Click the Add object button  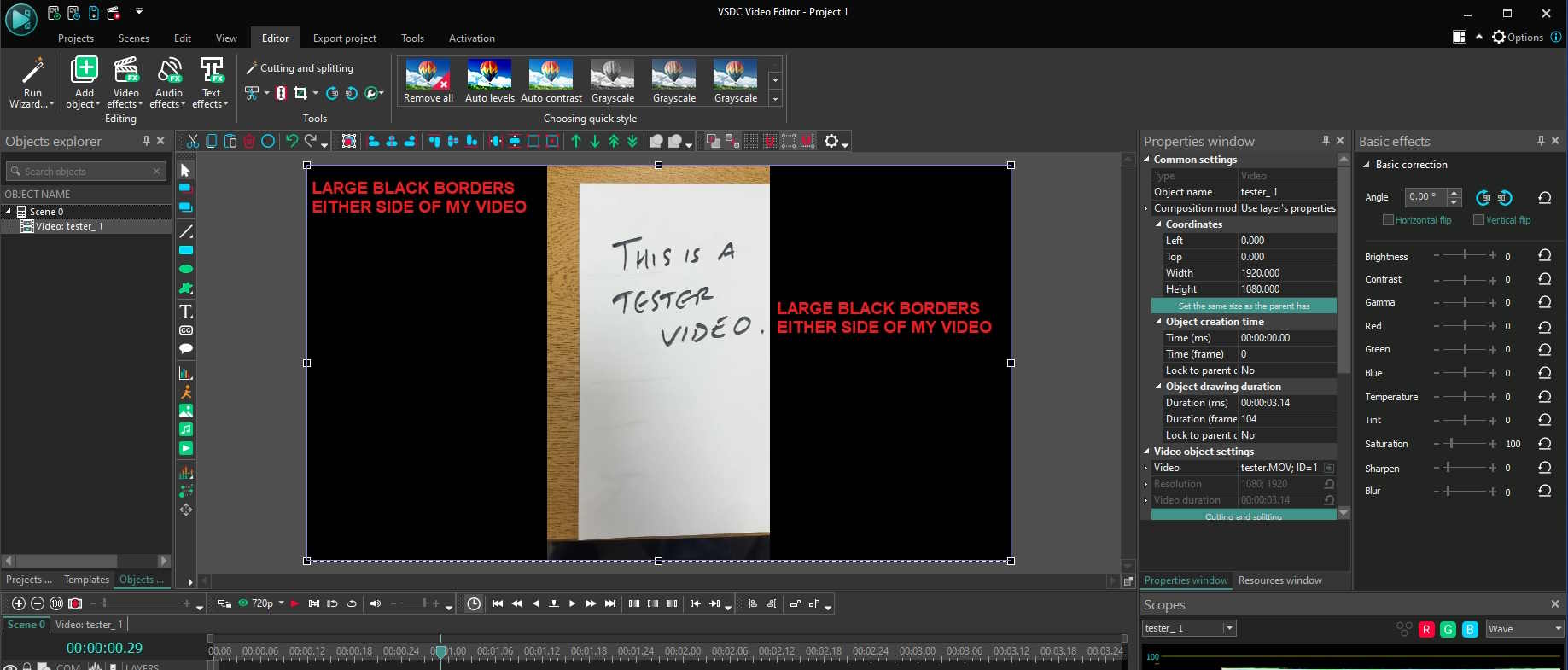(x=84, y=83)
